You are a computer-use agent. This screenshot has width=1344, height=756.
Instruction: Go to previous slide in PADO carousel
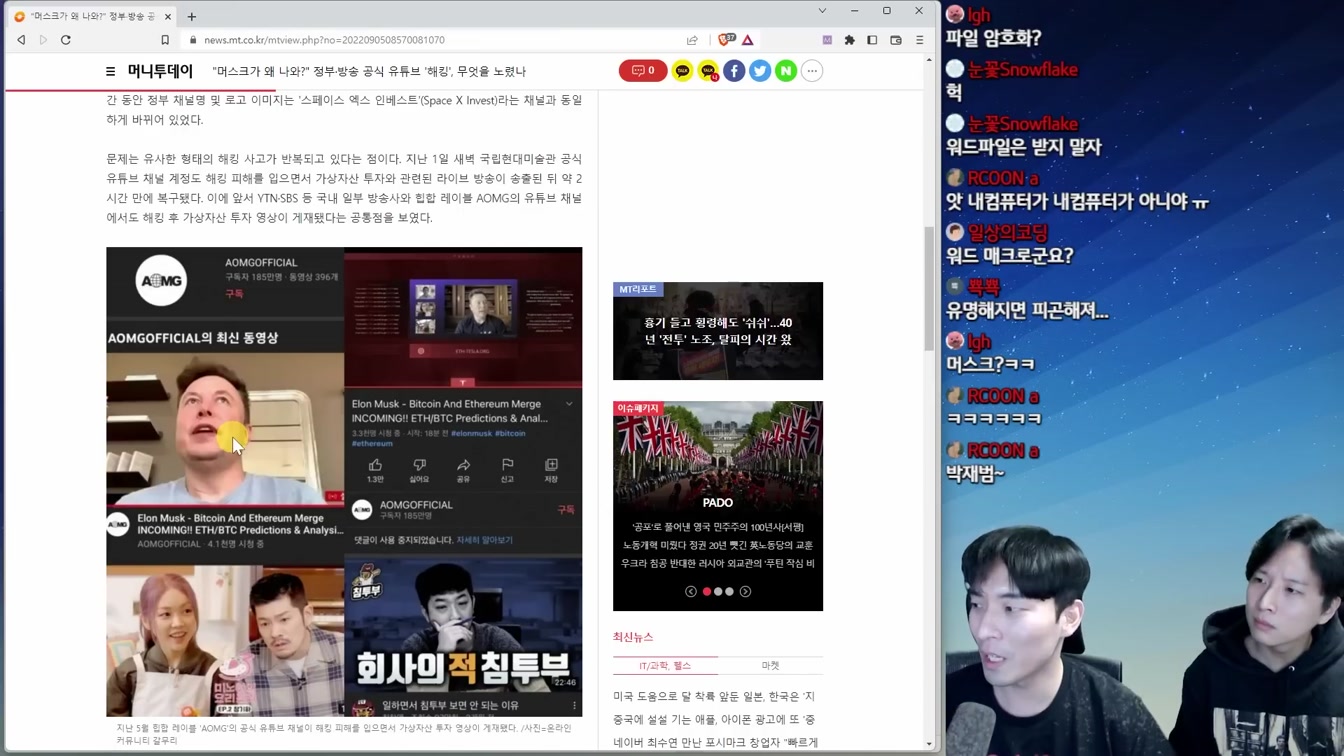pyautogui.click(x=690, y=592)
